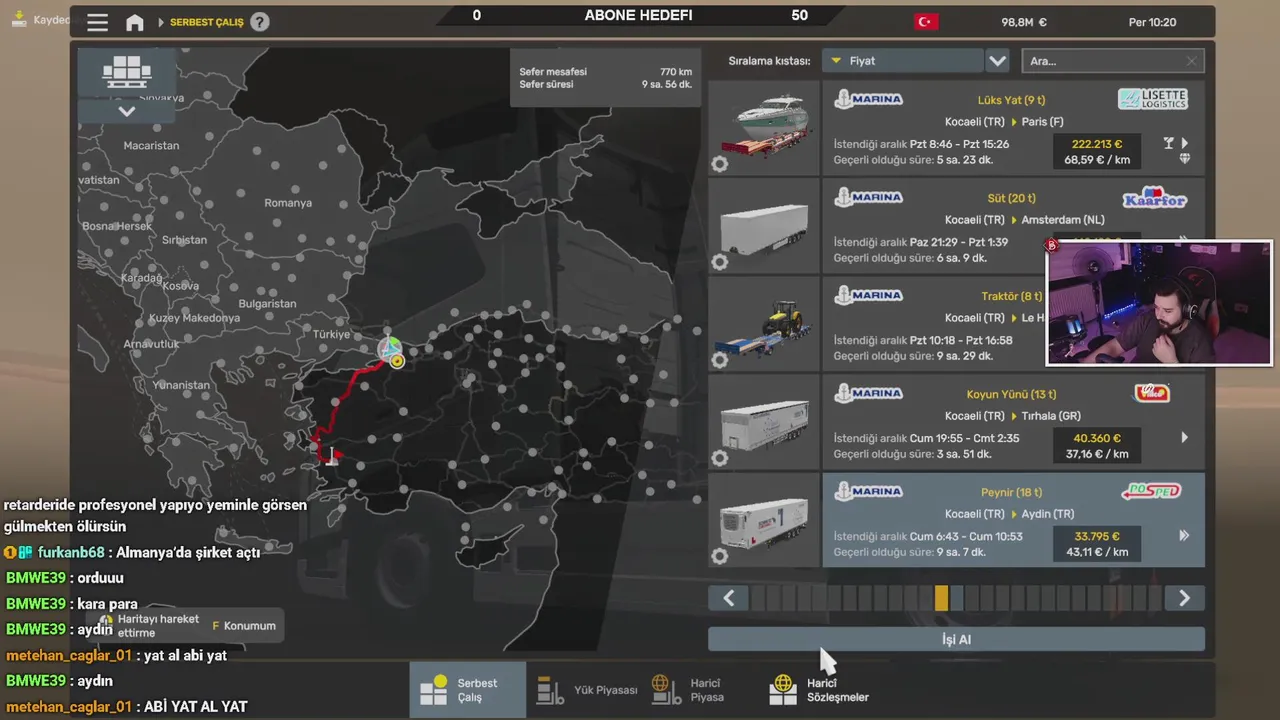Select the Lüks Yat (9 t) job row
1280x720 pixels.
point(1013,128)
